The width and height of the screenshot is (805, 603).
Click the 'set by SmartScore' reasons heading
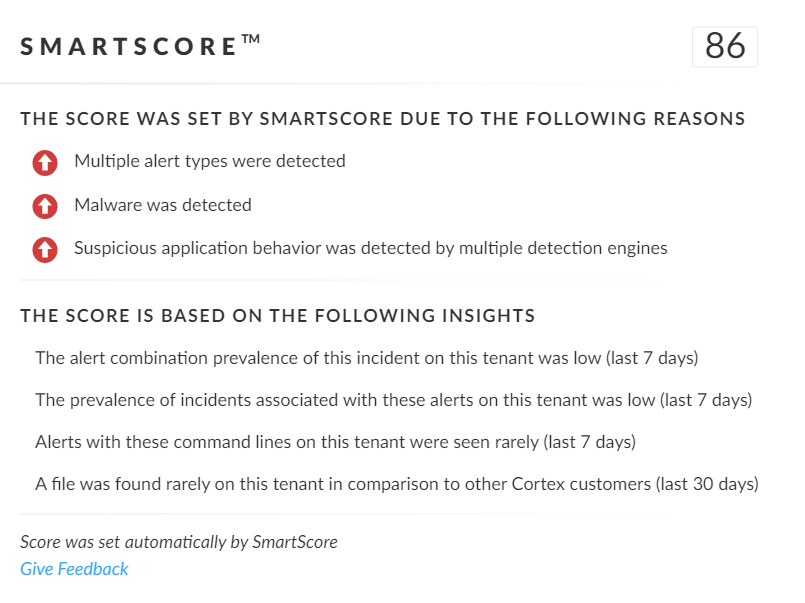click(382, 119)
